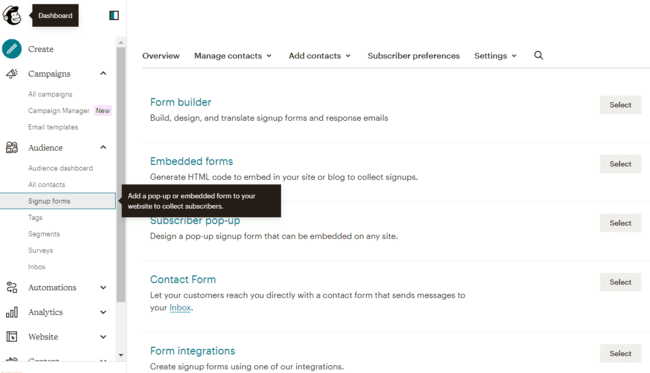Open Surveys in the sidebar
The image size is (650, 373).
pos(40,250)
